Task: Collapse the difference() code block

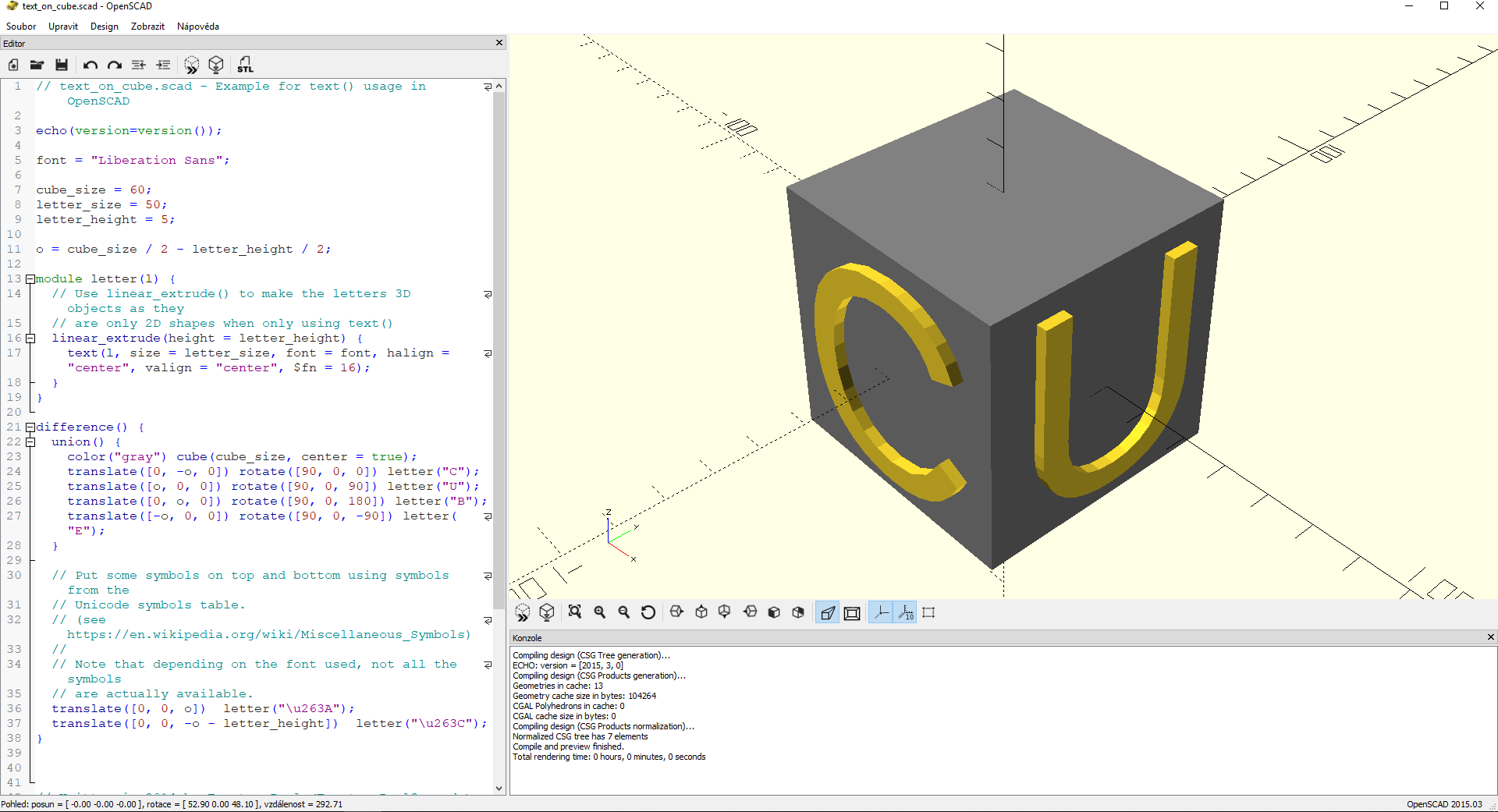Action: point(30,427)
